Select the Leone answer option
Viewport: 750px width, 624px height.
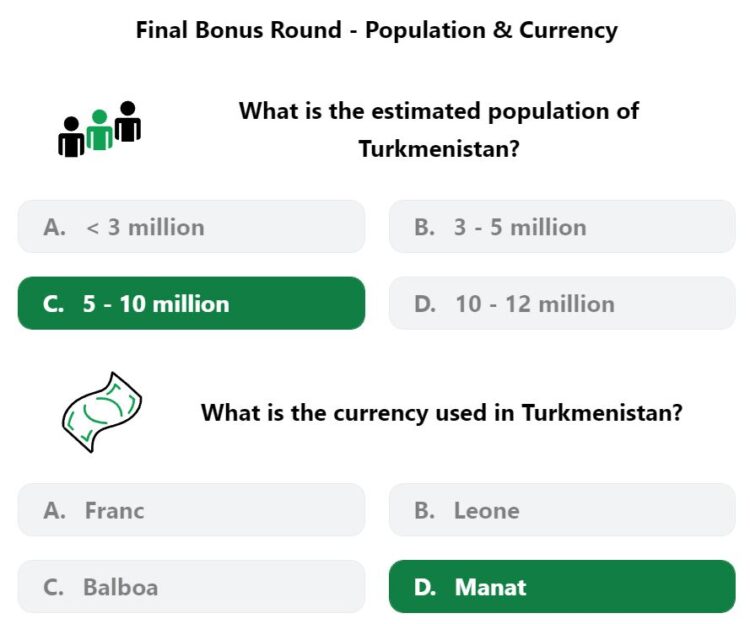click(562, 510)
